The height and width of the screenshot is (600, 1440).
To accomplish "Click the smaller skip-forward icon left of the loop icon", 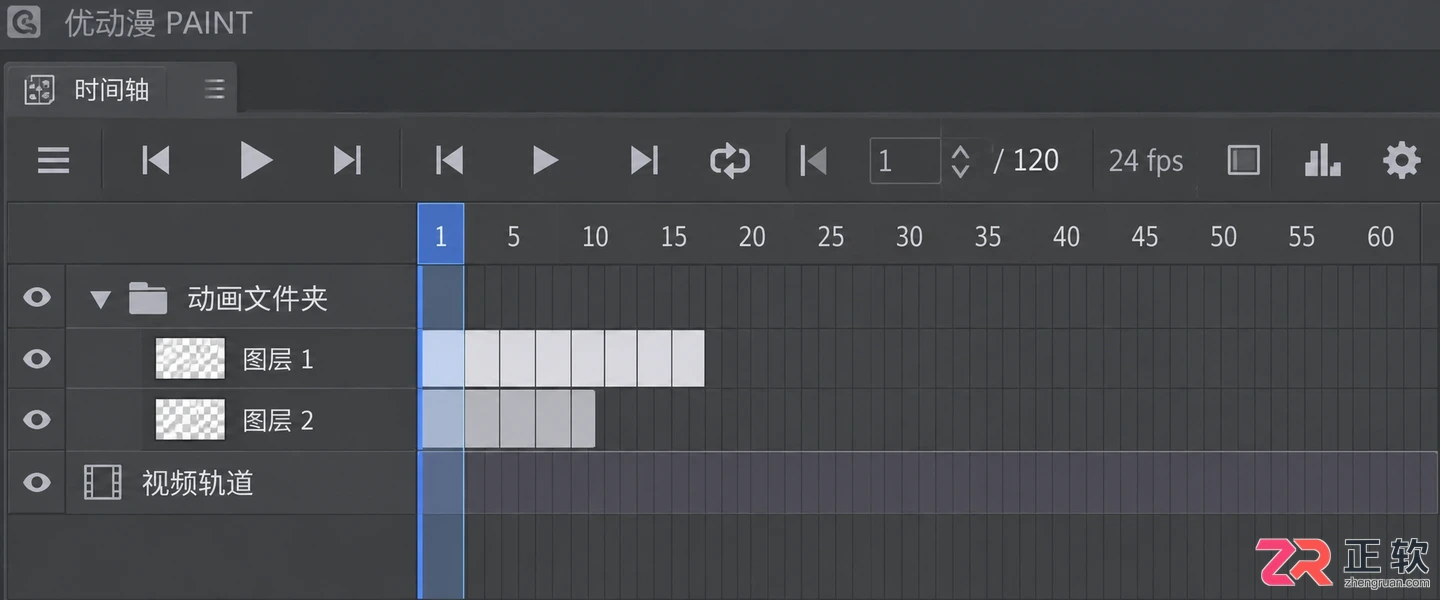I will (x=644, y=160).
